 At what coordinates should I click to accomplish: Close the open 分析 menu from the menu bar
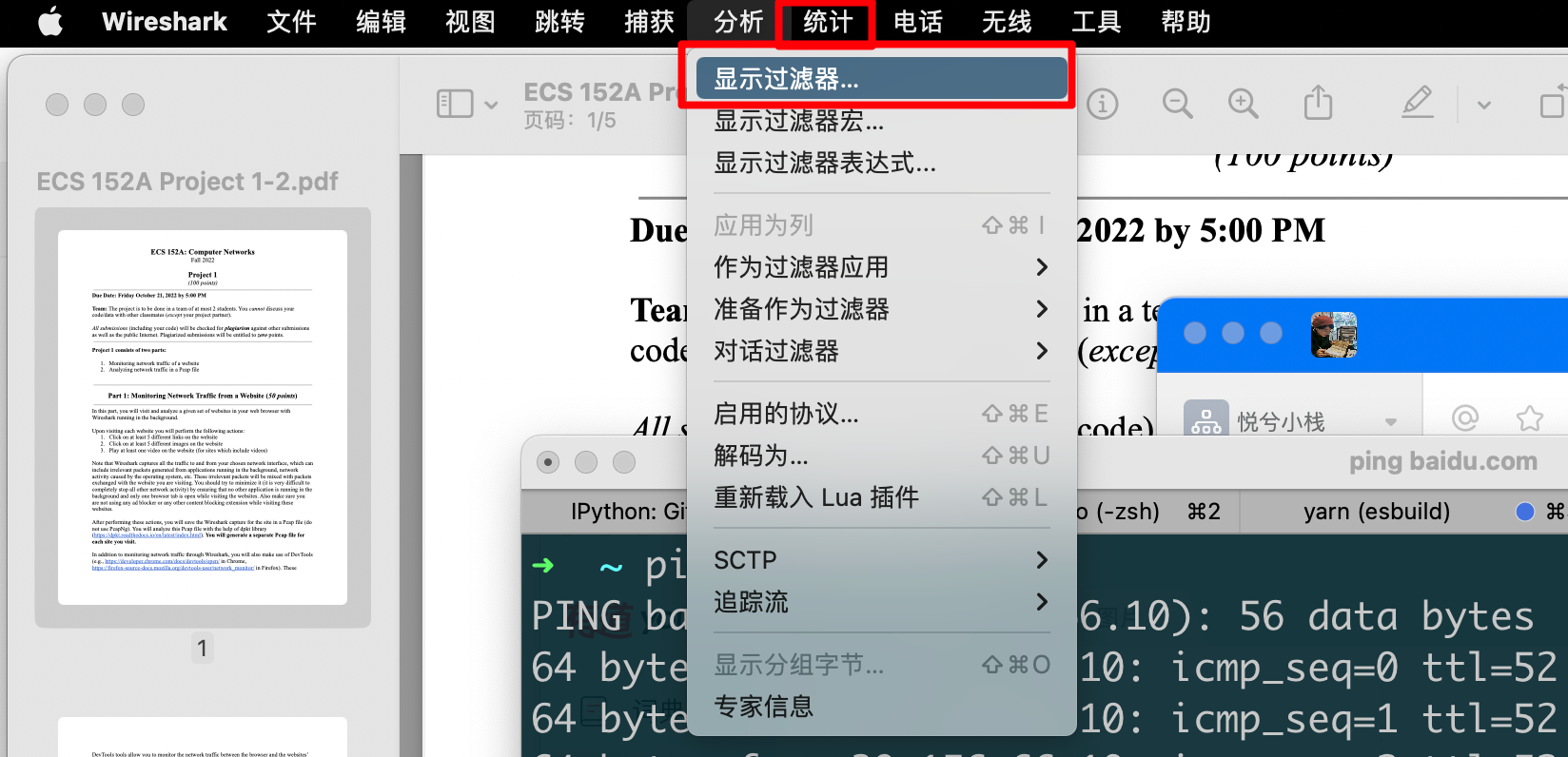(x=738, y=21)
